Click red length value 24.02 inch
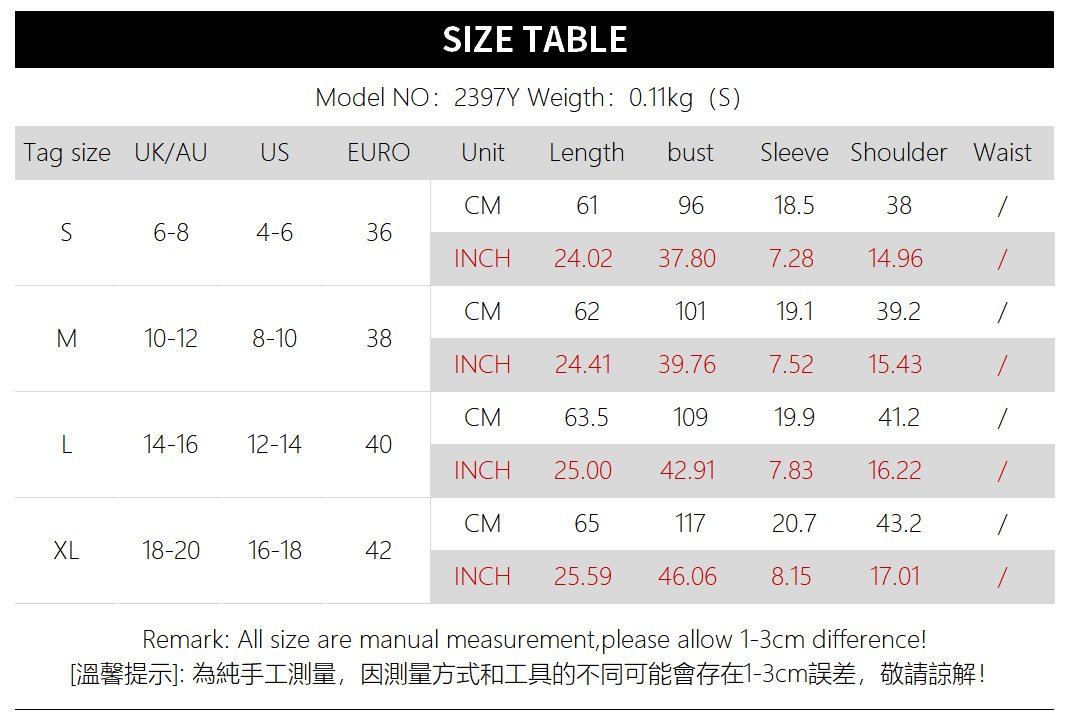 pyautogui.click(x=583, y=258)
